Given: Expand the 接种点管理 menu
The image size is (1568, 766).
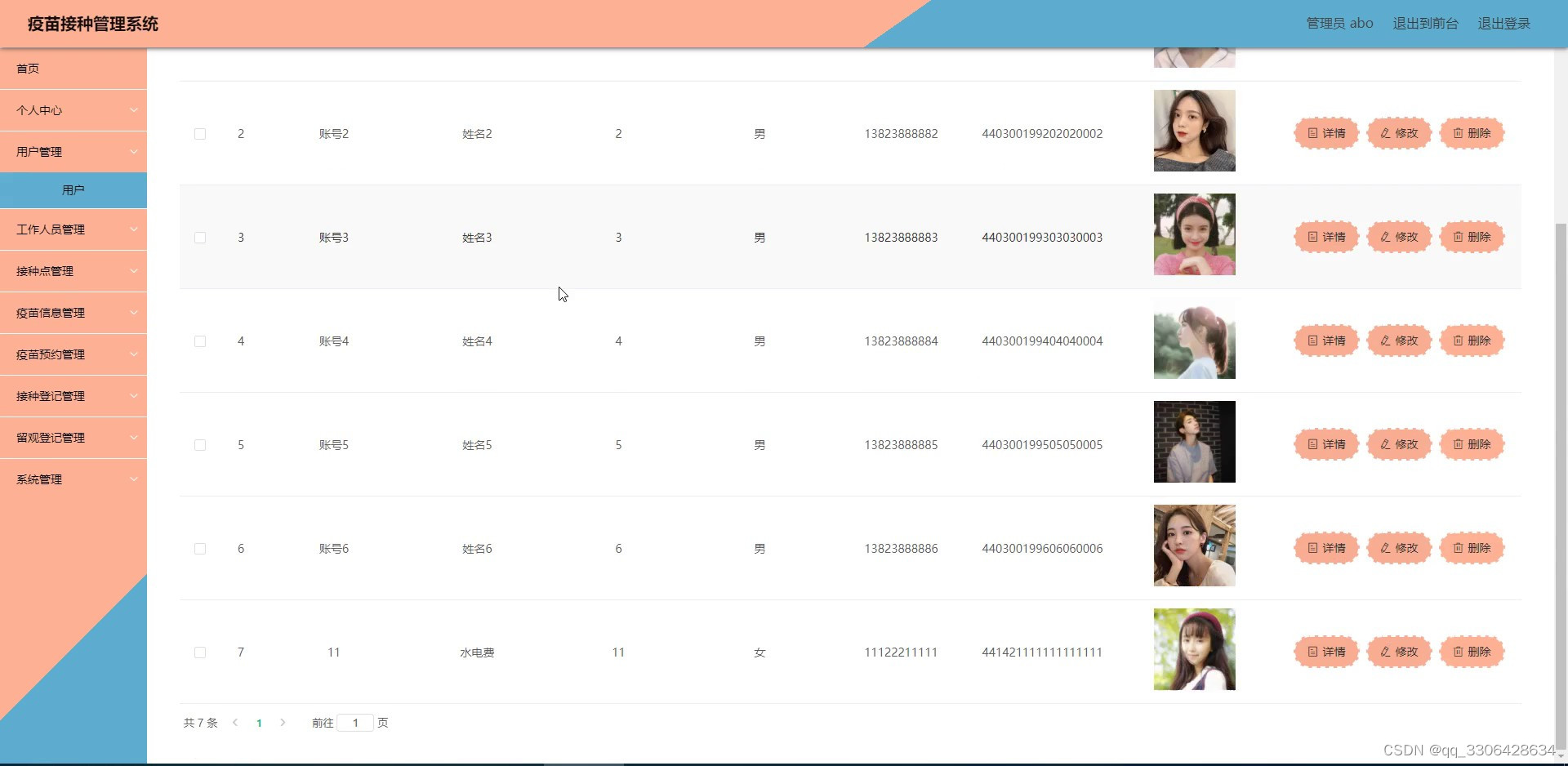Looking at the screenshot, I should 73,271.
